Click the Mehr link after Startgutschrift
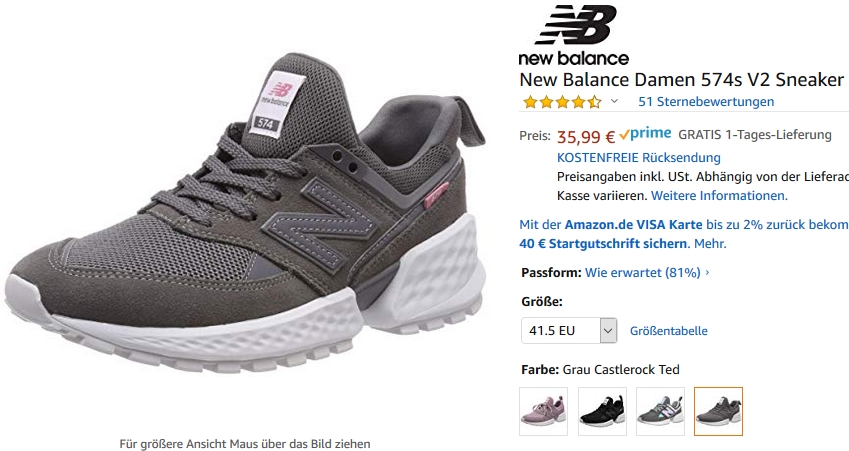This screenshot has width=849, height=451. pos(710,244)
